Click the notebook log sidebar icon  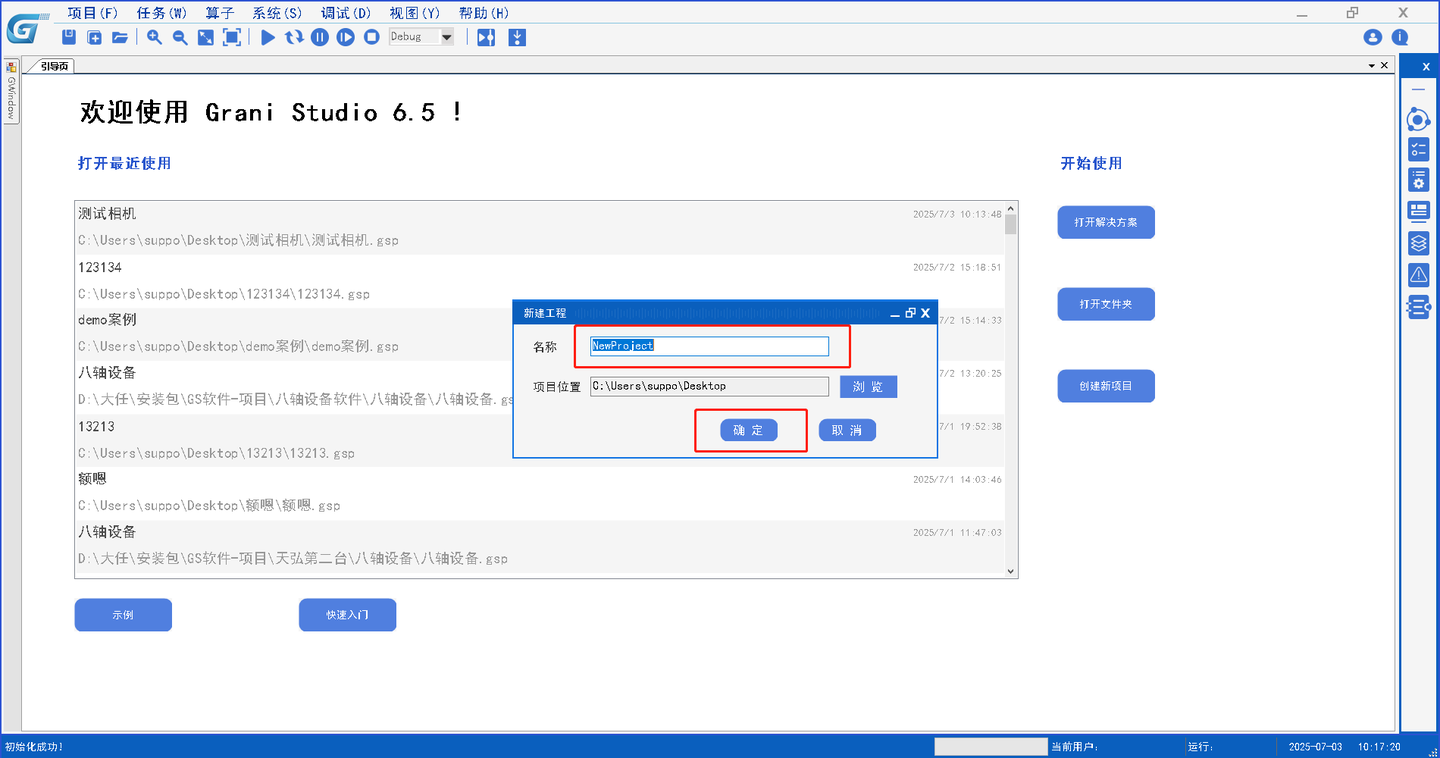tap(1418, 307)
